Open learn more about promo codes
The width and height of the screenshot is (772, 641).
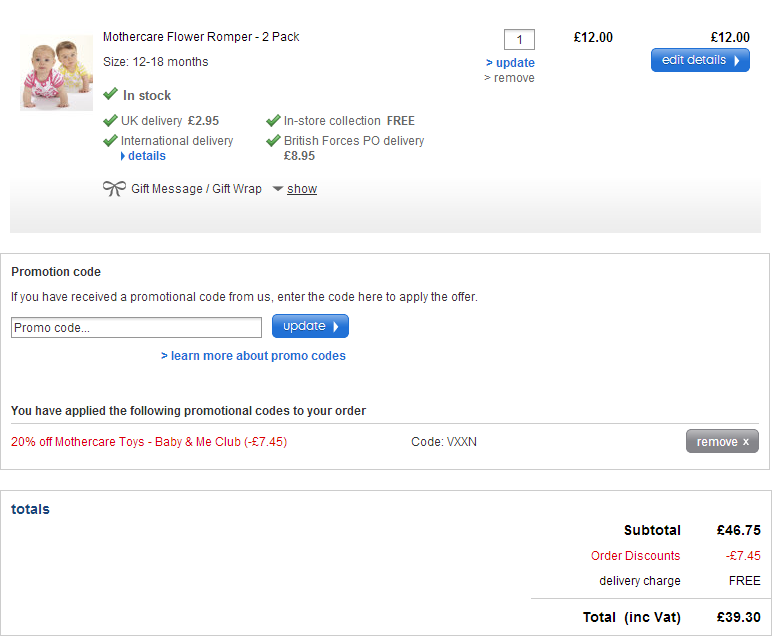(x=253, y=356)
